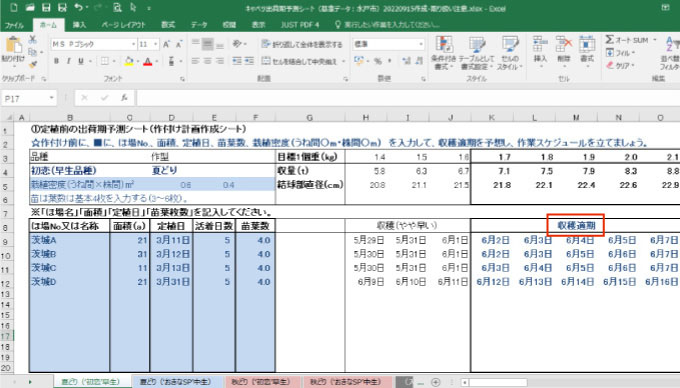Open Cell Styles (セルのスタイル)
Image resolution: width=680 pixels, height=388 pixels.
510,53
